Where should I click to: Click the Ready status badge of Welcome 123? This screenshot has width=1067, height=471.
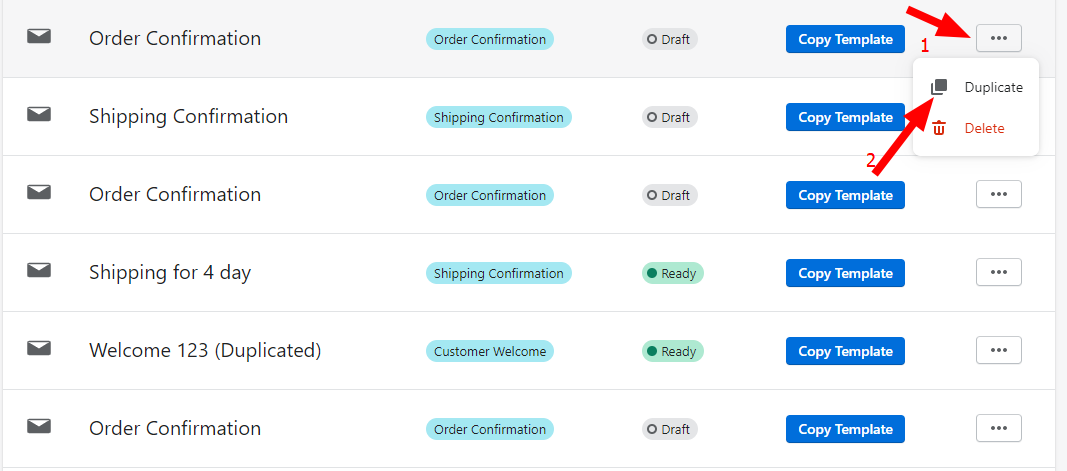[x=672, y=352]
